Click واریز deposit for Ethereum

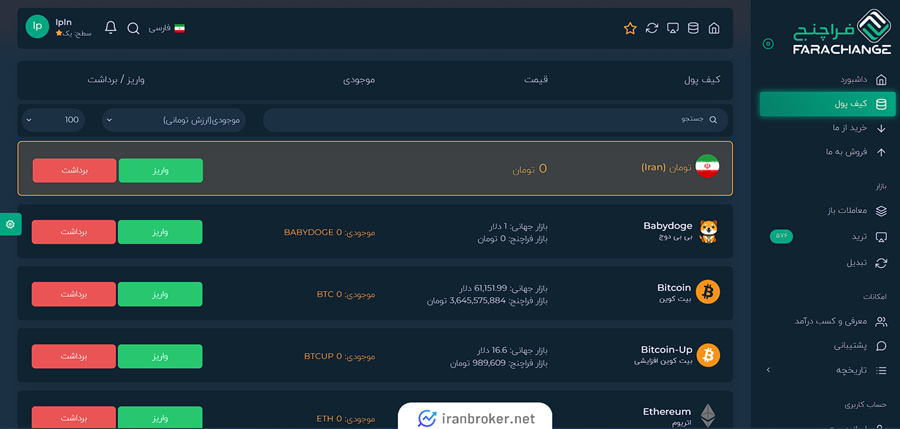(160, 417)
